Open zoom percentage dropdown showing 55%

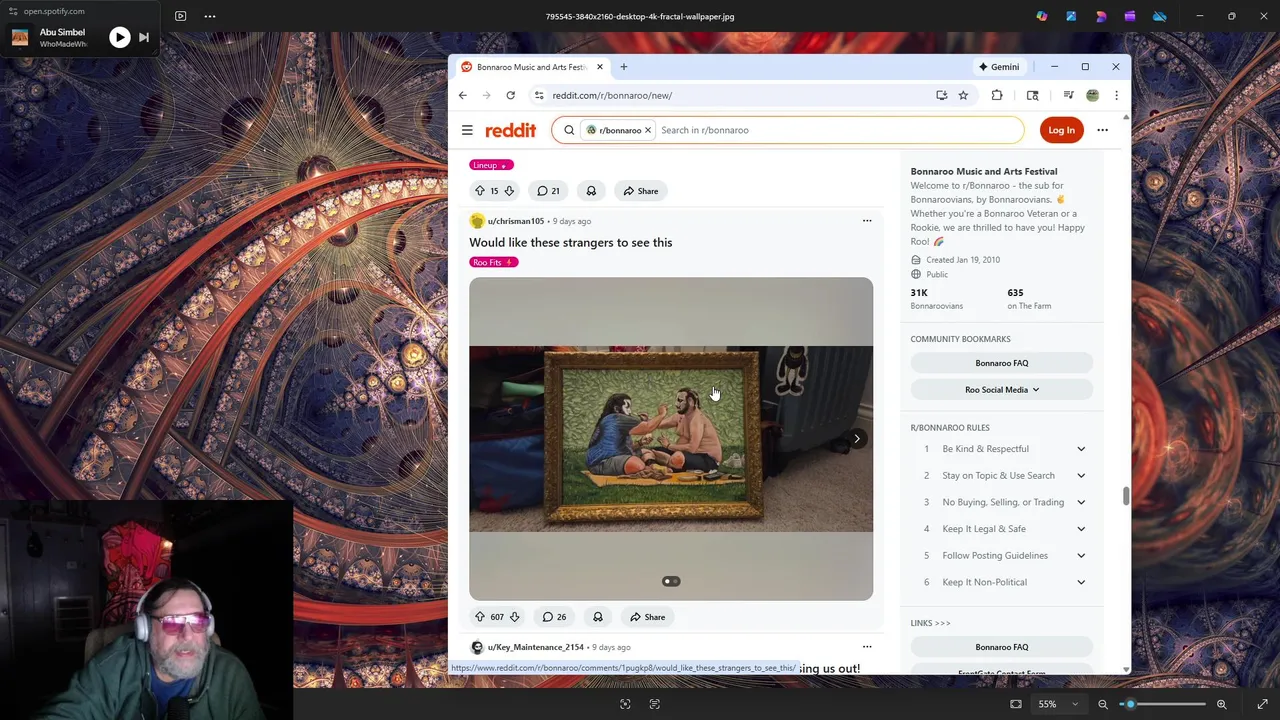click(1057, 704)
